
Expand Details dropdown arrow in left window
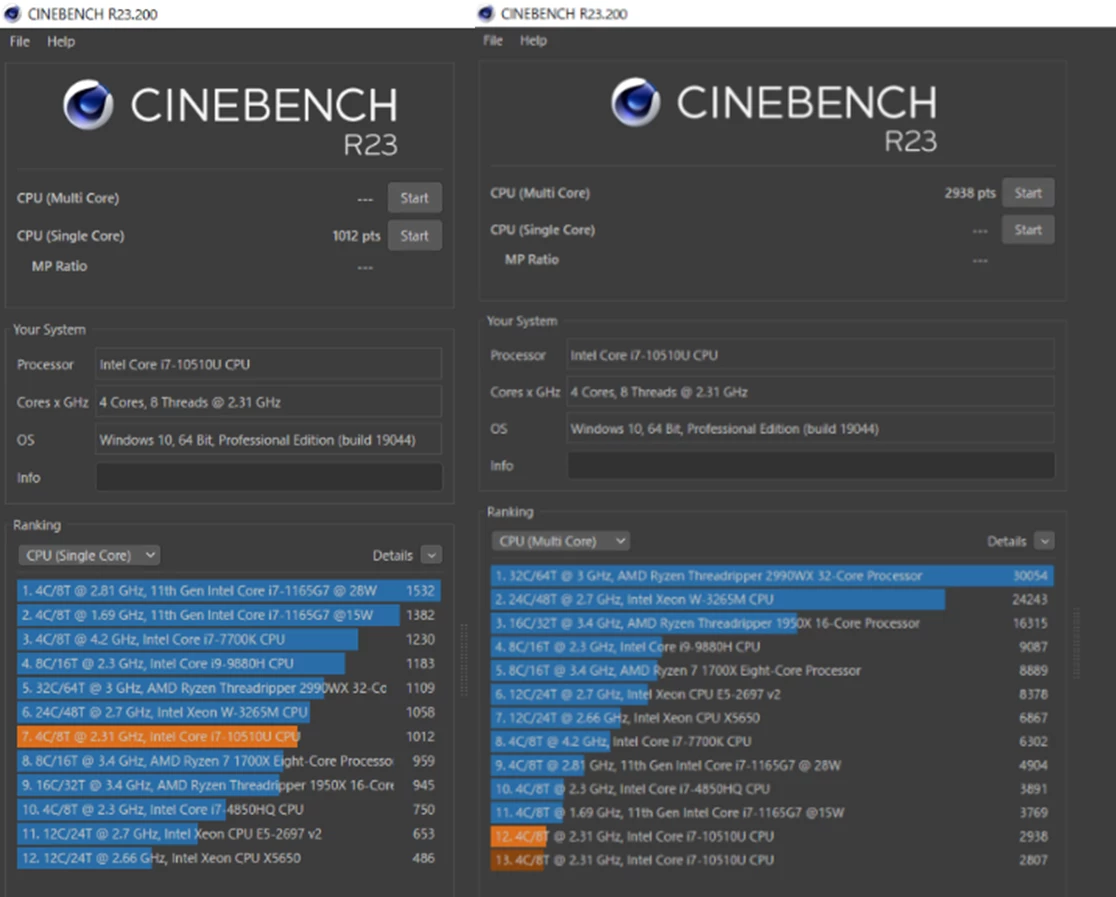[x=431, y=555]
